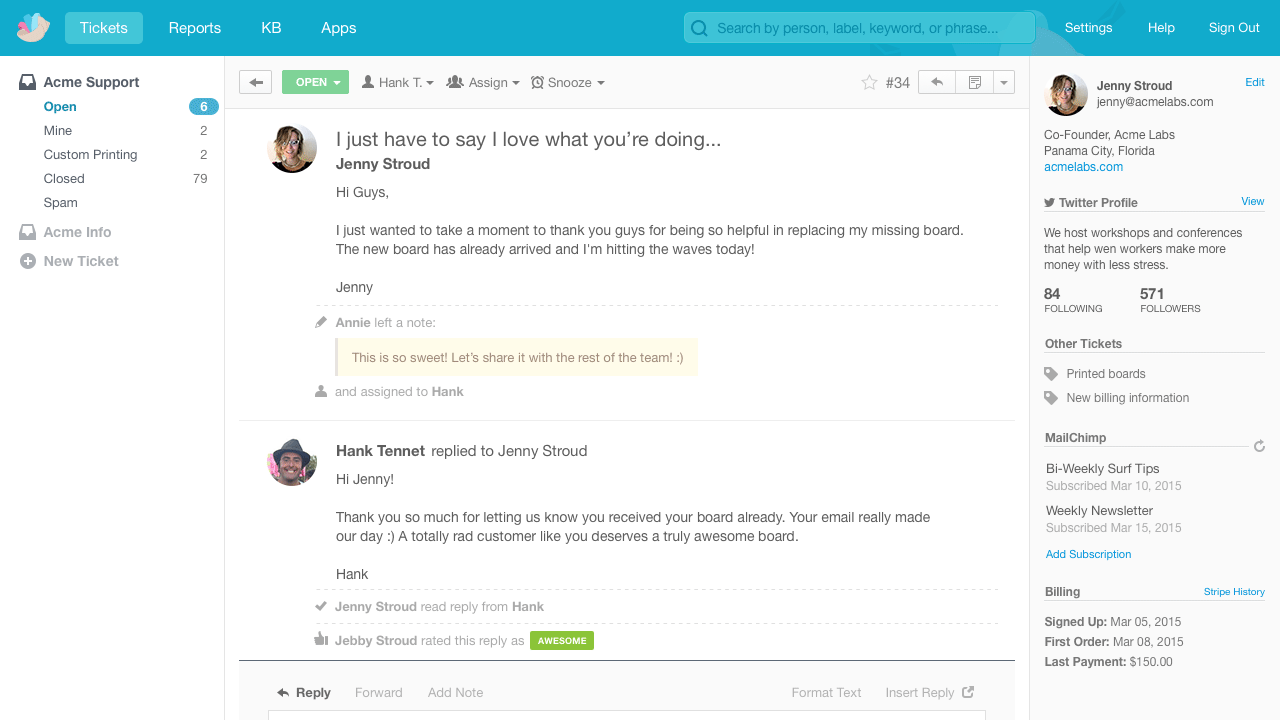Screen dimensions: 1280x720
Task: Open the notes icon beside the reply arrow
Action: (973, 82)
